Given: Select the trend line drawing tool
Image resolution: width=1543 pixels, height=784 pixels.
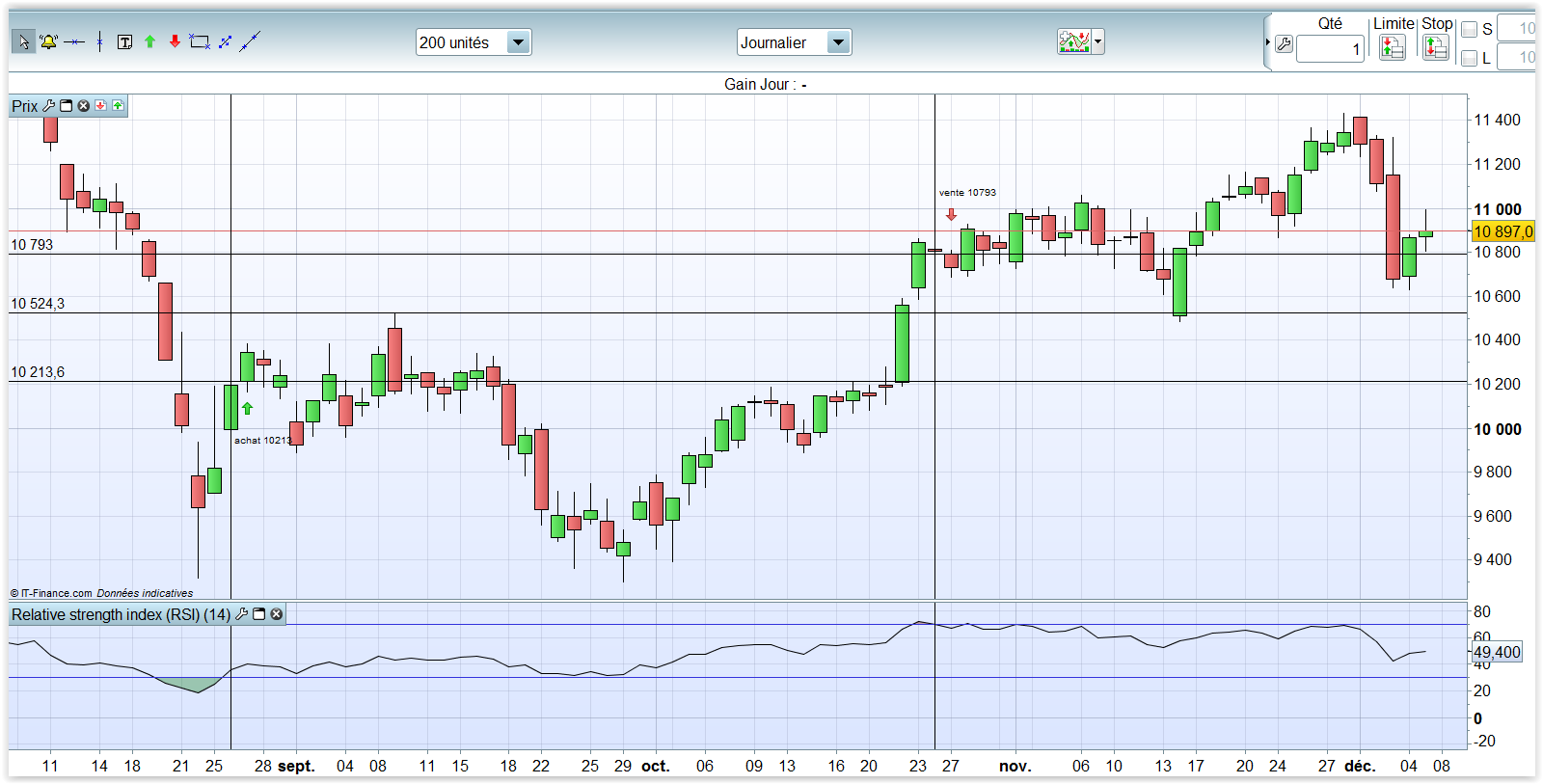Looking at the screenshot, I should (x=250, y=41).
